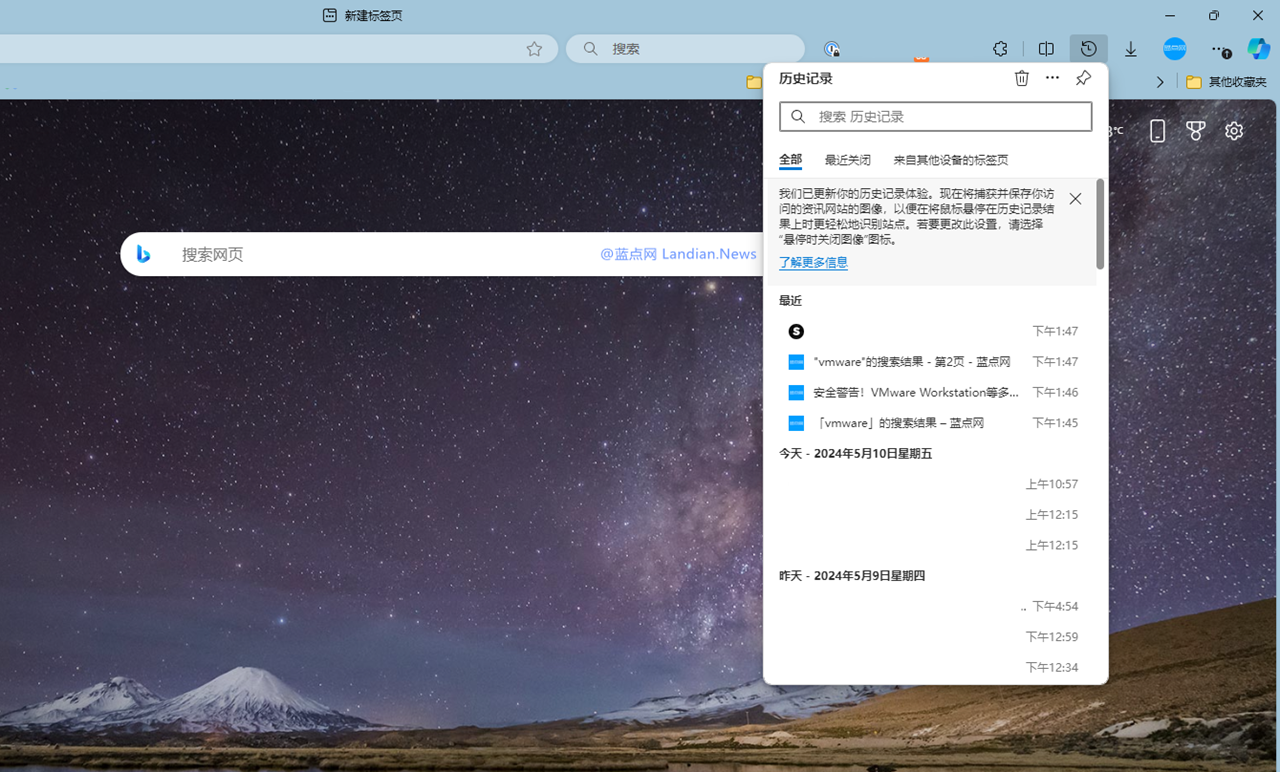Open page settings gear on new tab page
This screenshot has width=1280, height=772.
pos(1234,131)
